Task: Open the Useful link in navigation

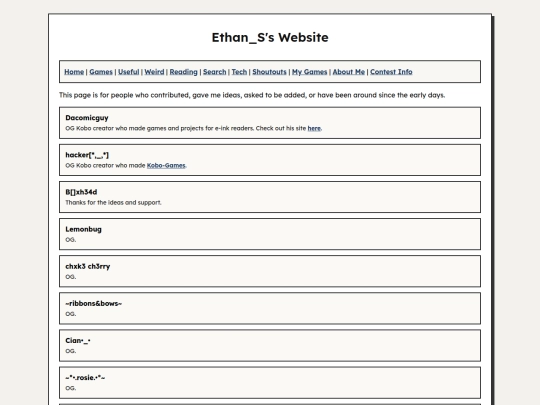Action: pyautogui.click(x=128, y=72)
